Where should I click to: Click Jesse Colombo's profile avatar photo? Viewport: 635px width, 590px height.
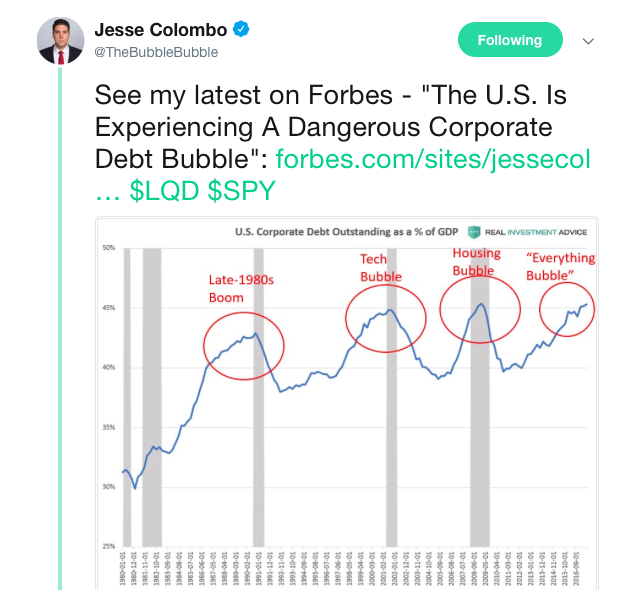60,40
